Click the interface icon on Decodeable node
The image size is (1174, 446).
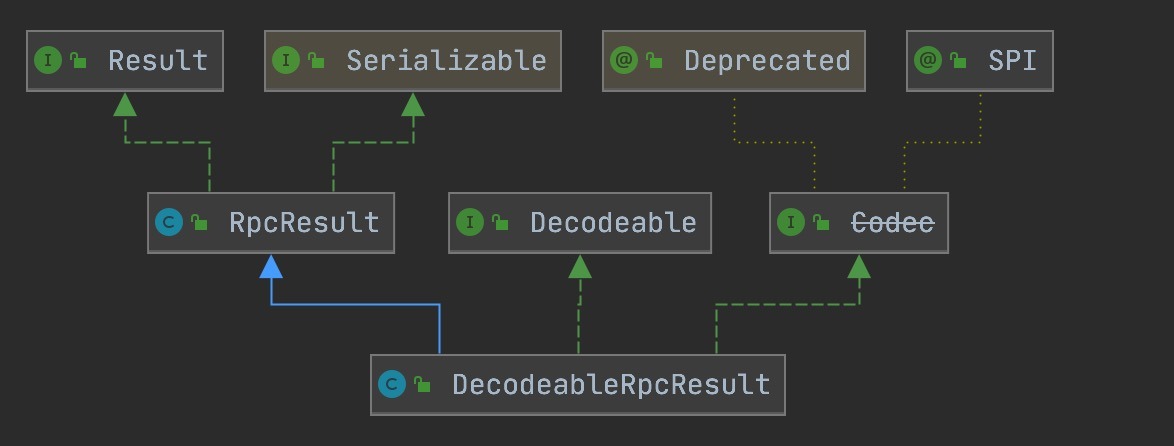point(470,222)
